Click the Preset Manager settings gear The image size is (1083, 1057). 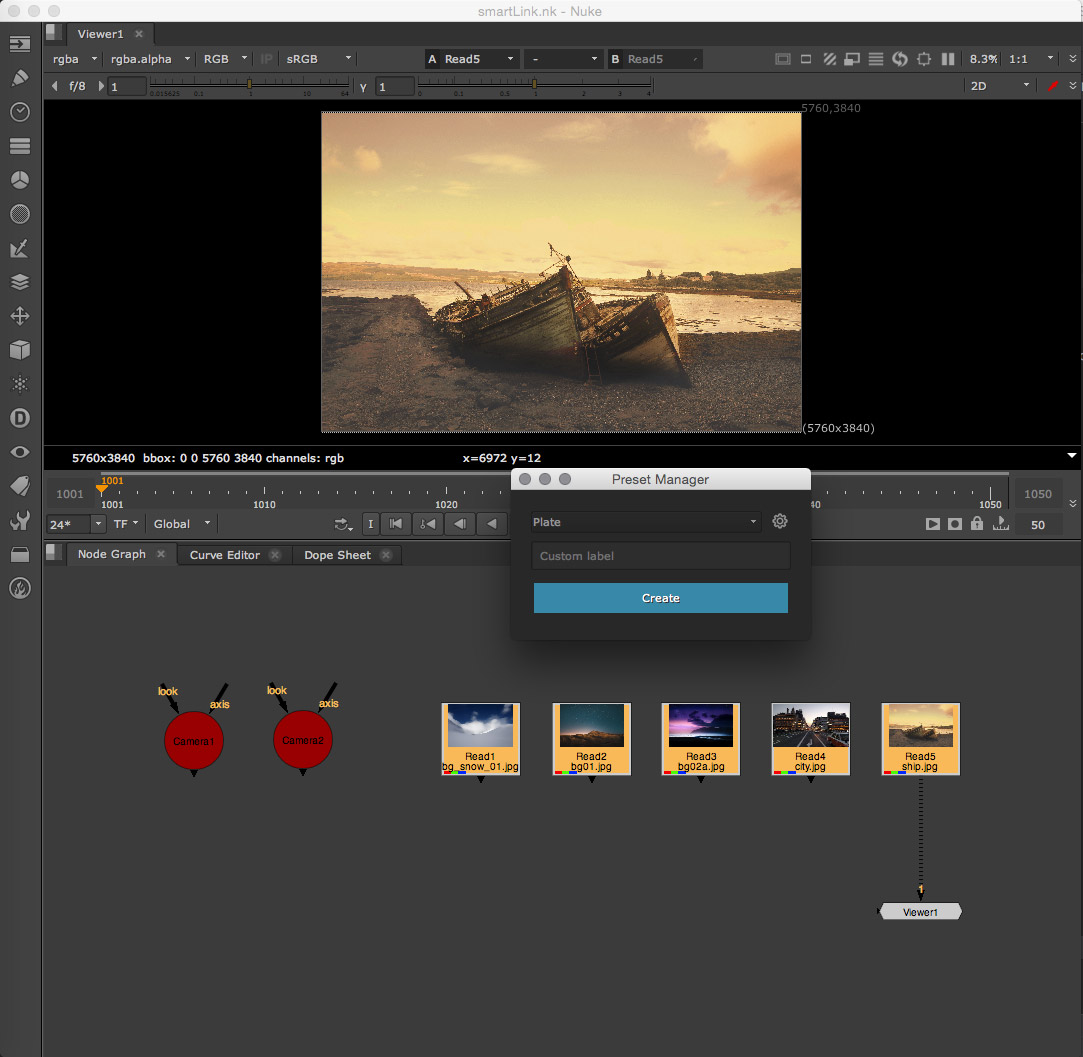click(780, 522)
